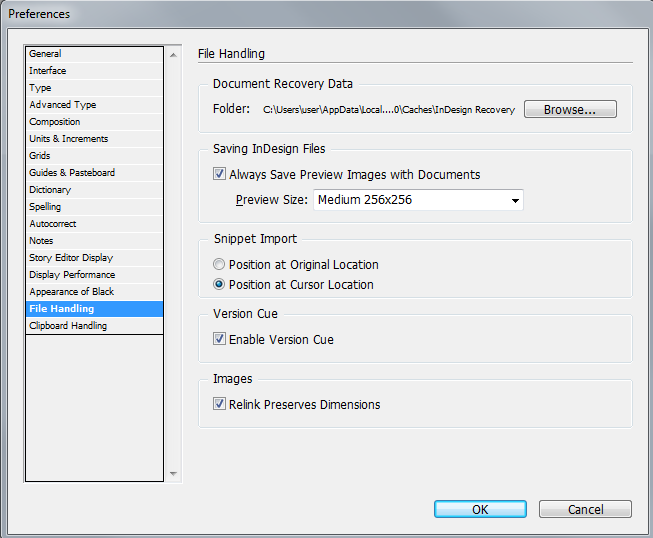Open Clipboard Handling preferences
This screenshot has width=653, height=538.
(94, 326)
